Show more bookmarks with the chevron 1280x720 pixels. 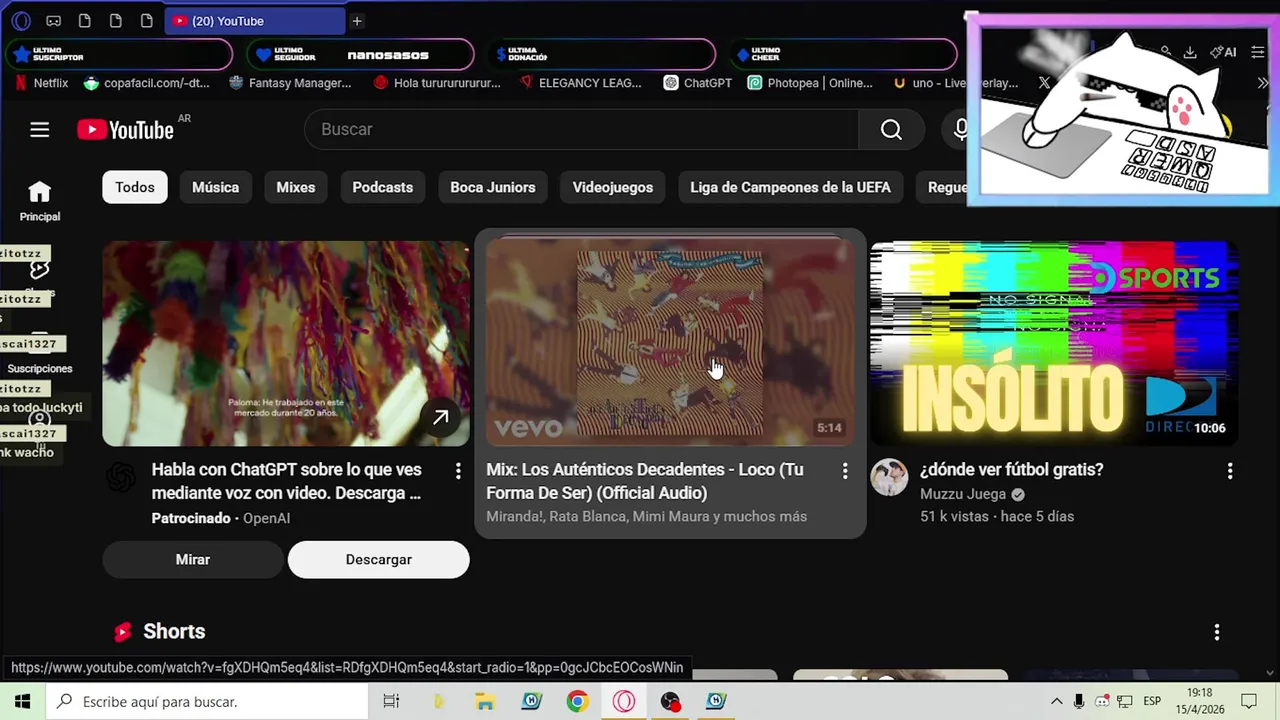(x=1262, y=83)
